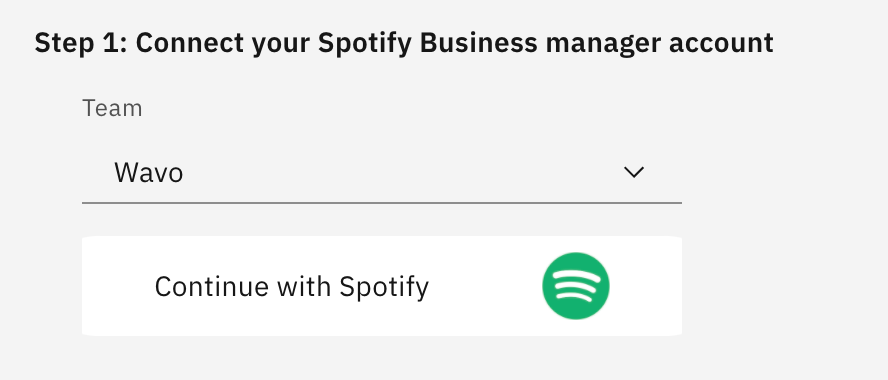Click the Step 1 heading text
The image size is (888, 380).
(x=404, y=43)
